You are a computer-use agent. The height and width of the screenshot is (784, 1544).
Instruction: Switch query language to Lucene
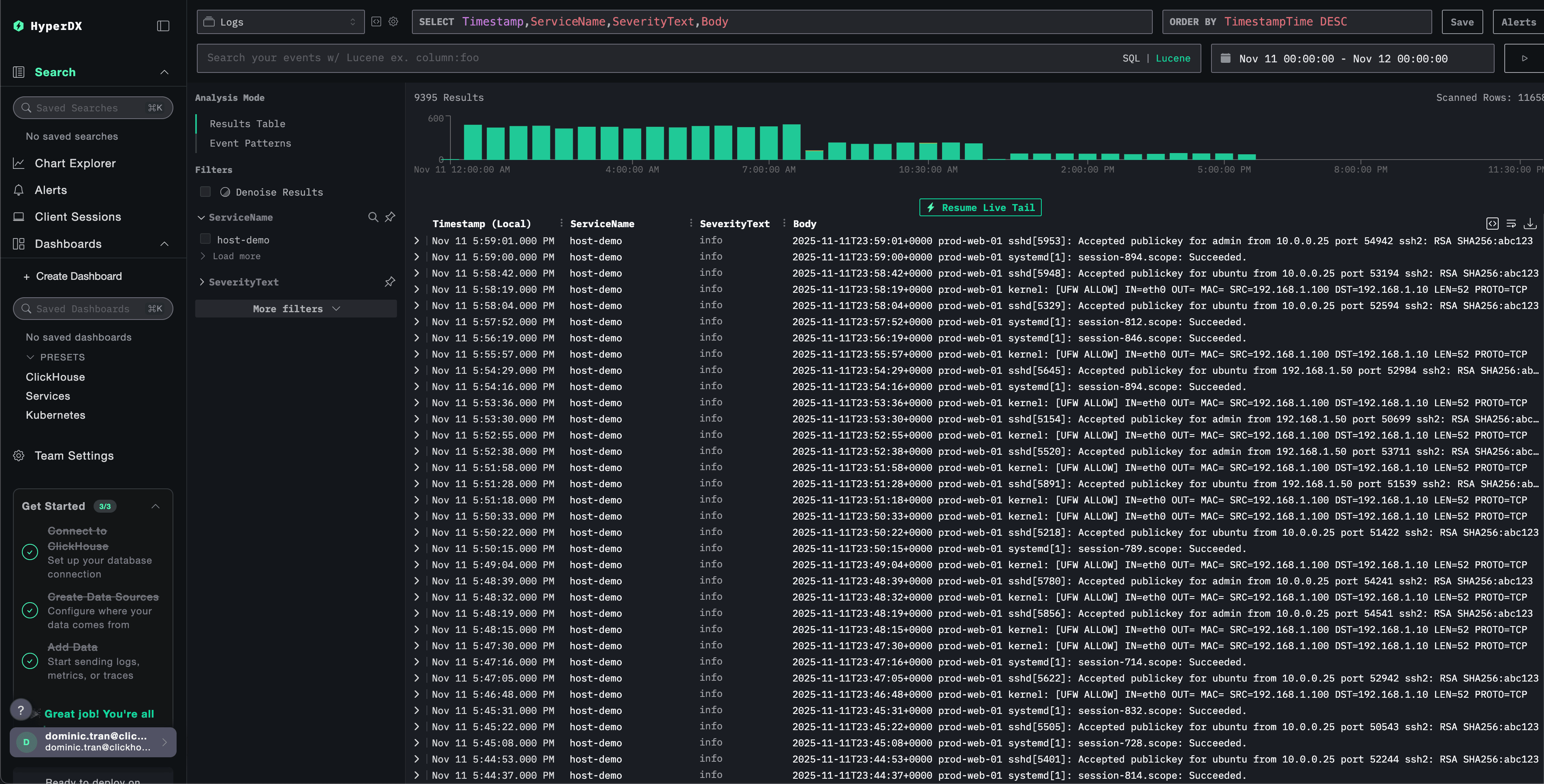(1173, 58)
